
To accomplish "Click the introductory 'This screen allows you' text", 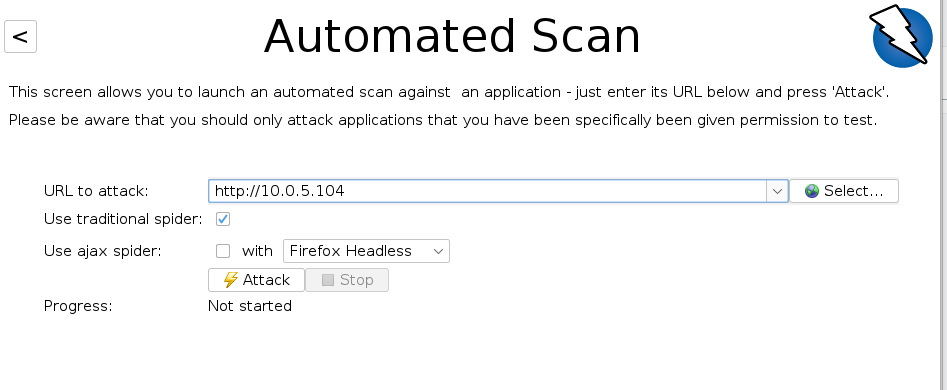I will [449, 92].
